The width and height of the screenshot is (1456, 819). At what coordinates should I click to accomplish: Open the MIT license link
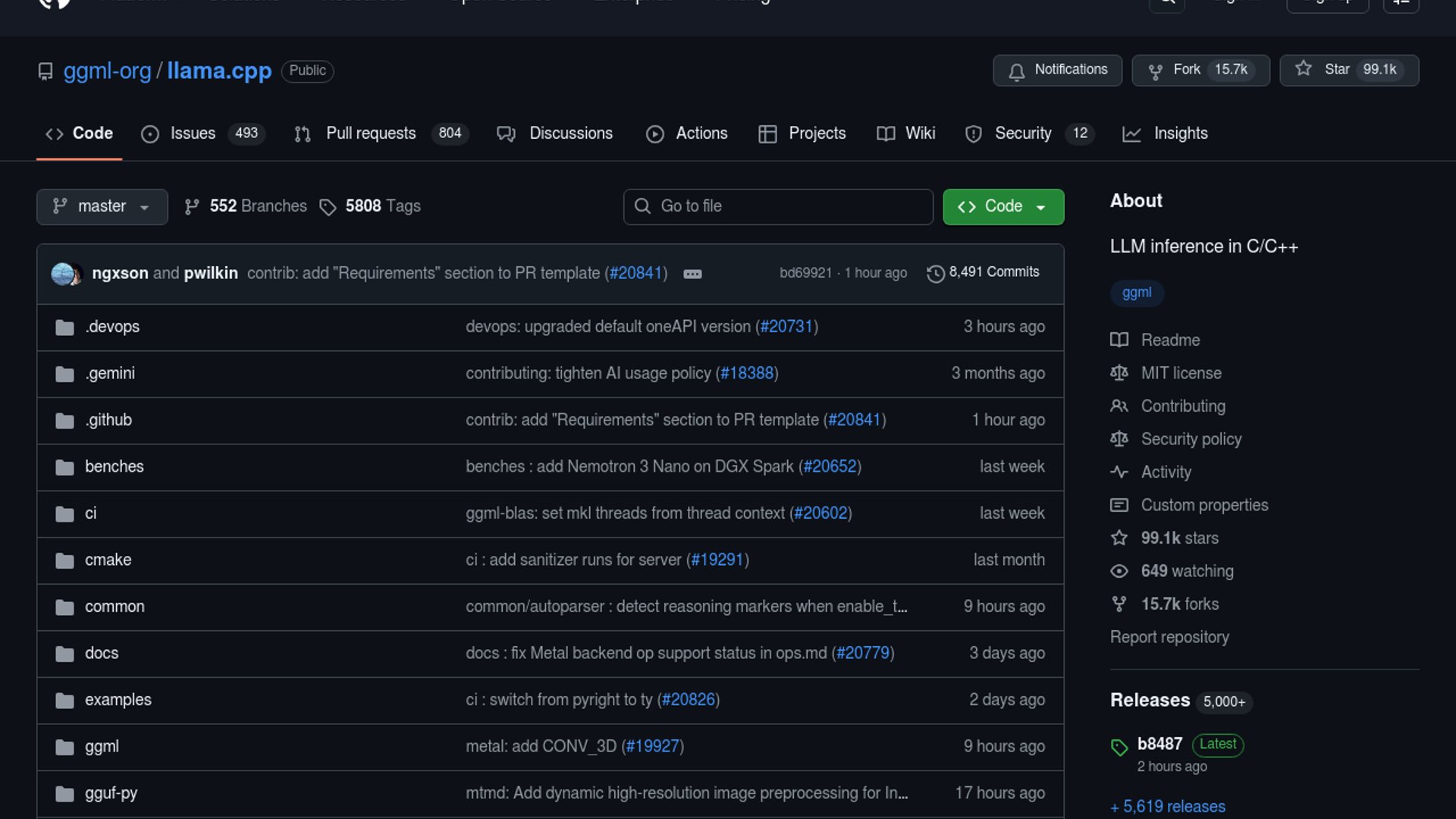pos(1181,373)
